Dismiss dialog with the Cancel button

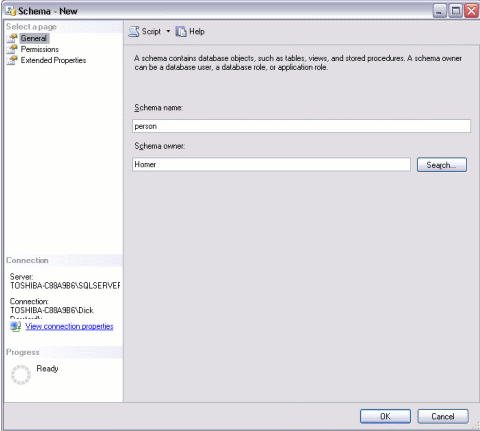pyautogui.click(x=443, y=416)
